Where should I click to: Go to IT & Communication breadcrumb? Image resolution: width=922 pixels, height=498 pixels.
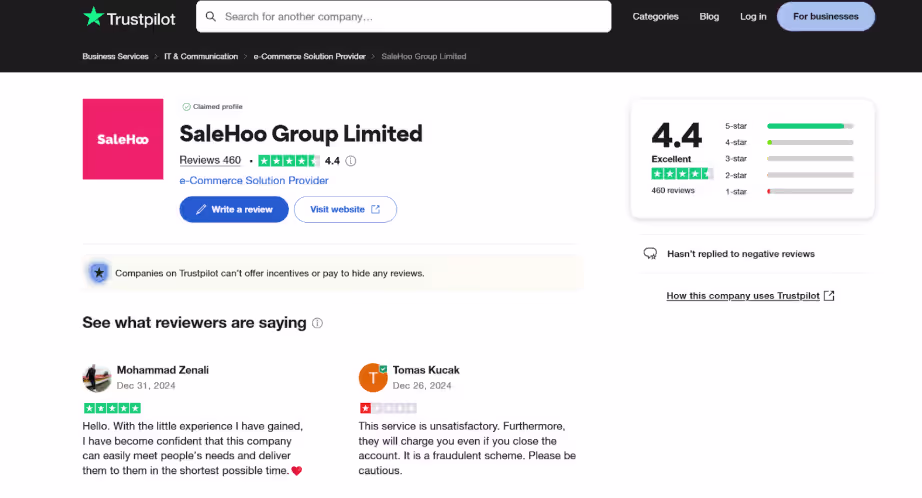pos(201,56)
